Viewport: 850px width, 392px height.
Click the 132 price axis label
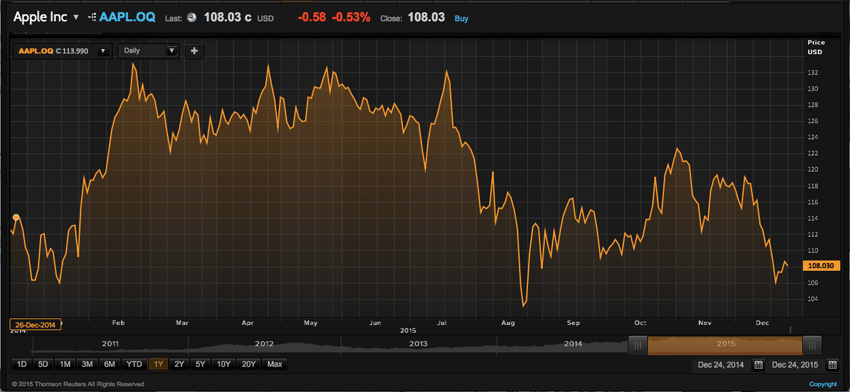coord(813,73)
